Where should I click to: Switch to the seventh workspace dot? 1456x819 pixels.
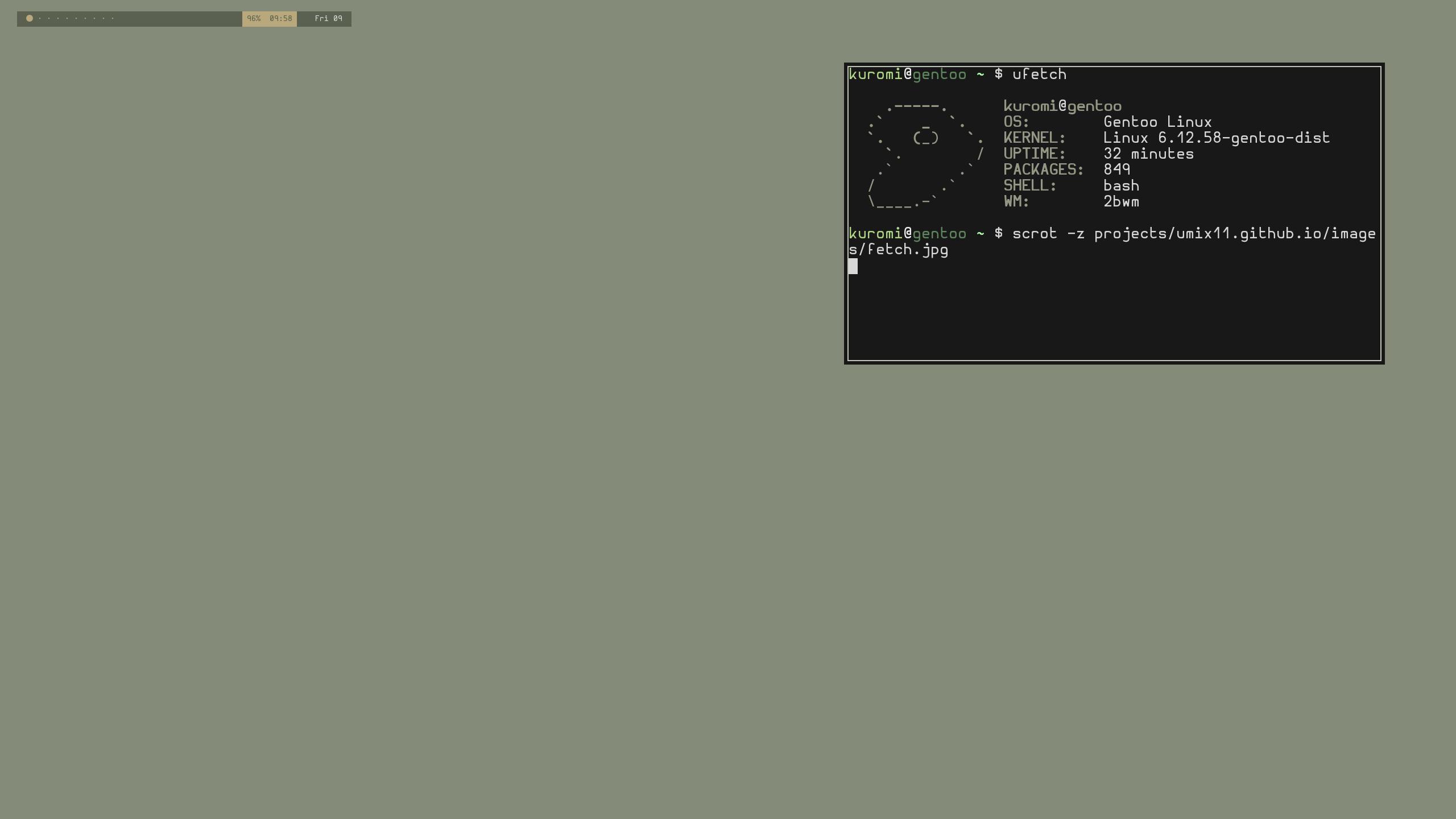coord(85,18)
